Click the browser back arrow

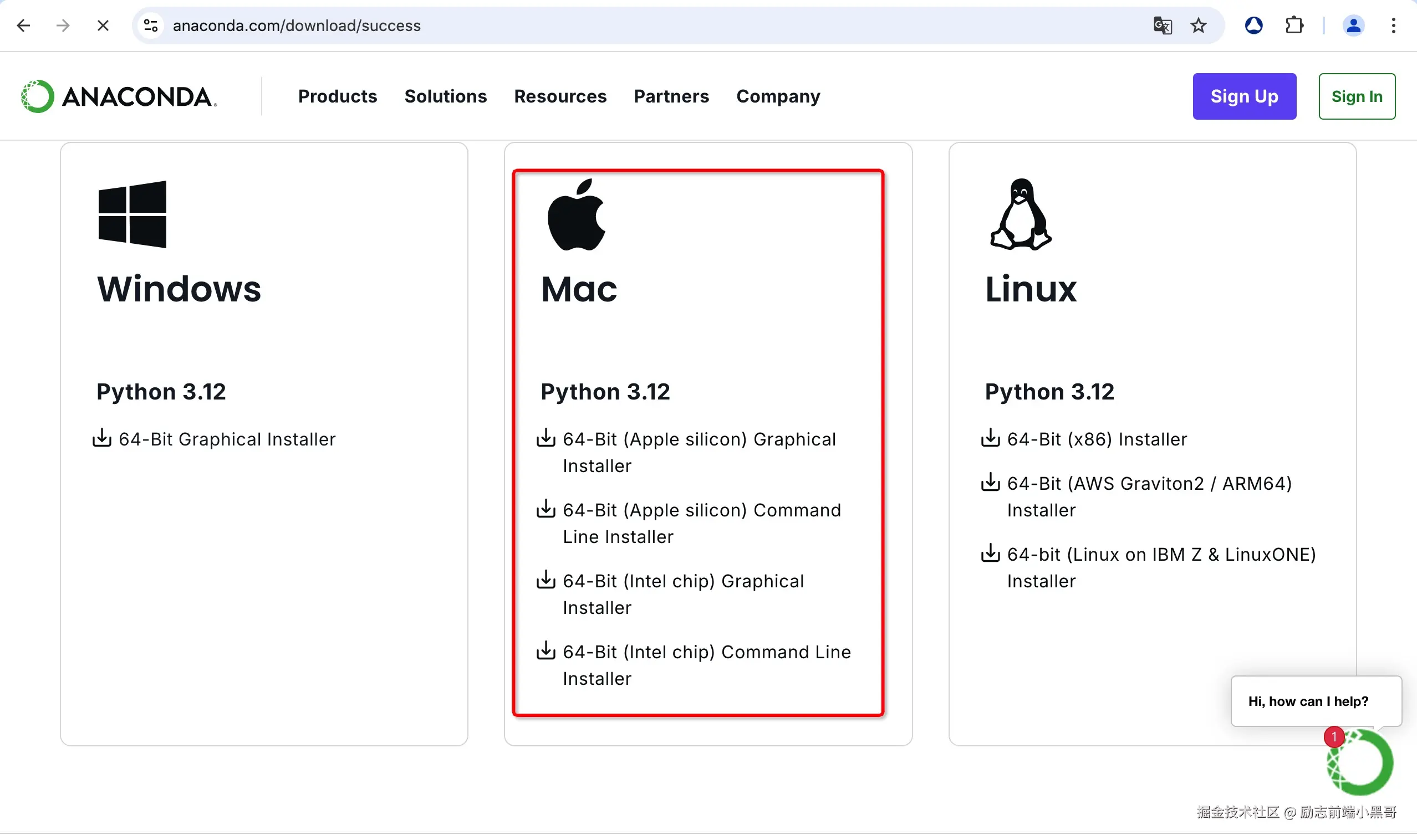[23, 25]
